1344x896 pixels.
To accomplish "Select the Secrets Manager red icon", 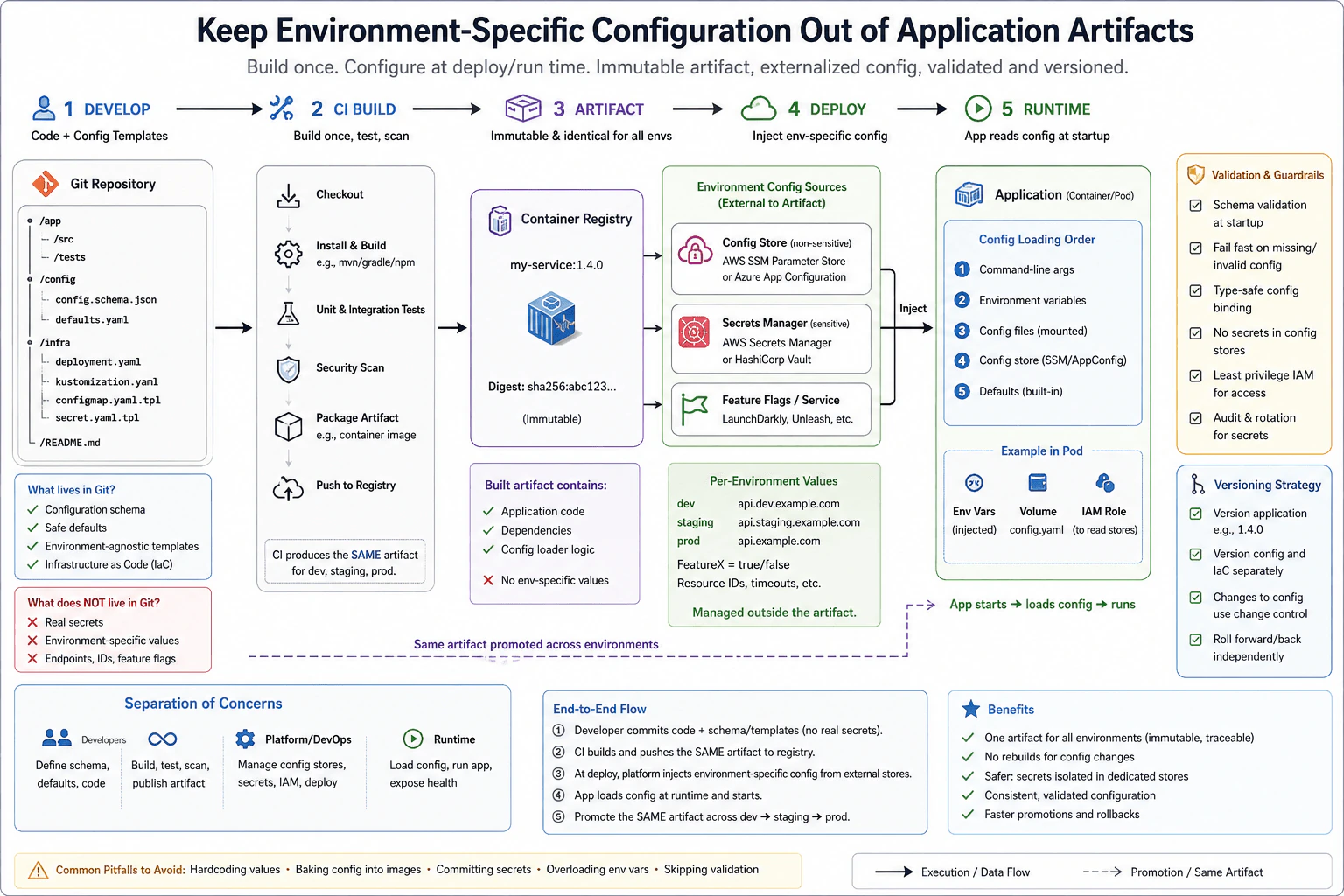I will coord(694,332).
